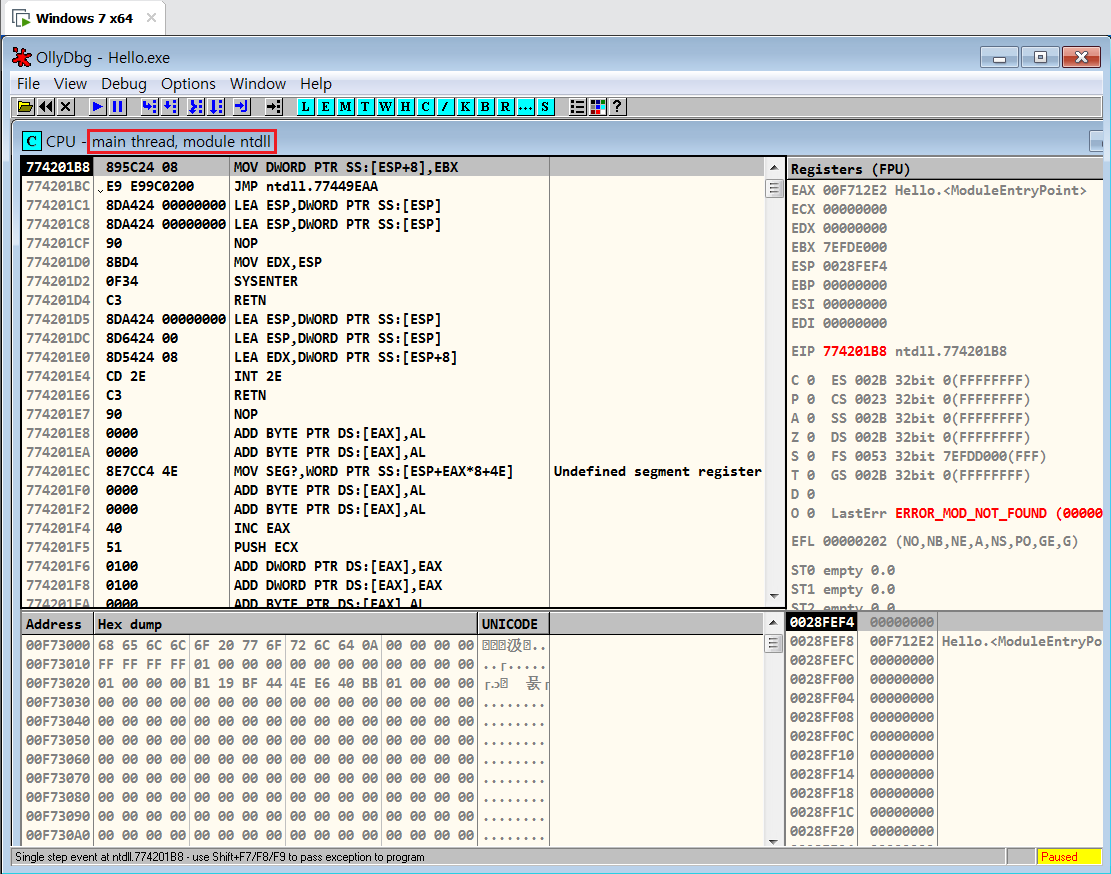This screenshot has height=874, width=1111.
Task: Click the Step into icon
Action: (x=150, y=107)
